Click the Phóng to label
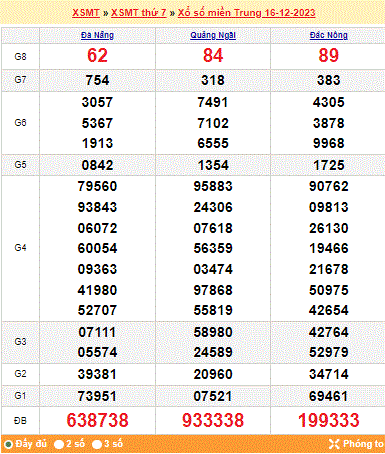 (x=363, y=444)
